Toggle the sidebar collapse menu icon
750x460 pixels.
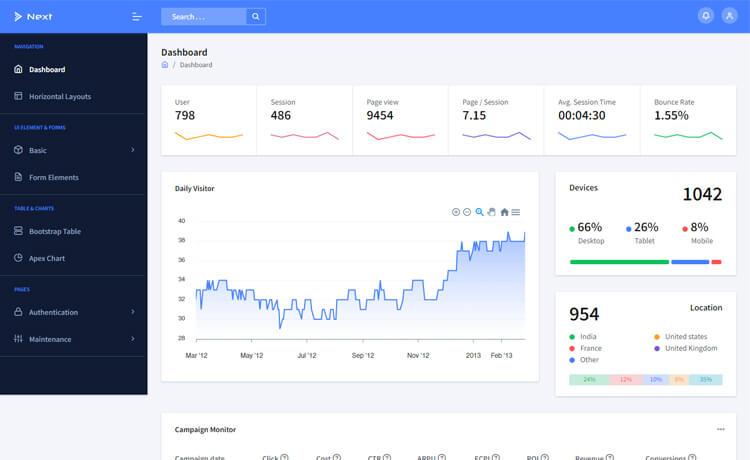(137, 17)
